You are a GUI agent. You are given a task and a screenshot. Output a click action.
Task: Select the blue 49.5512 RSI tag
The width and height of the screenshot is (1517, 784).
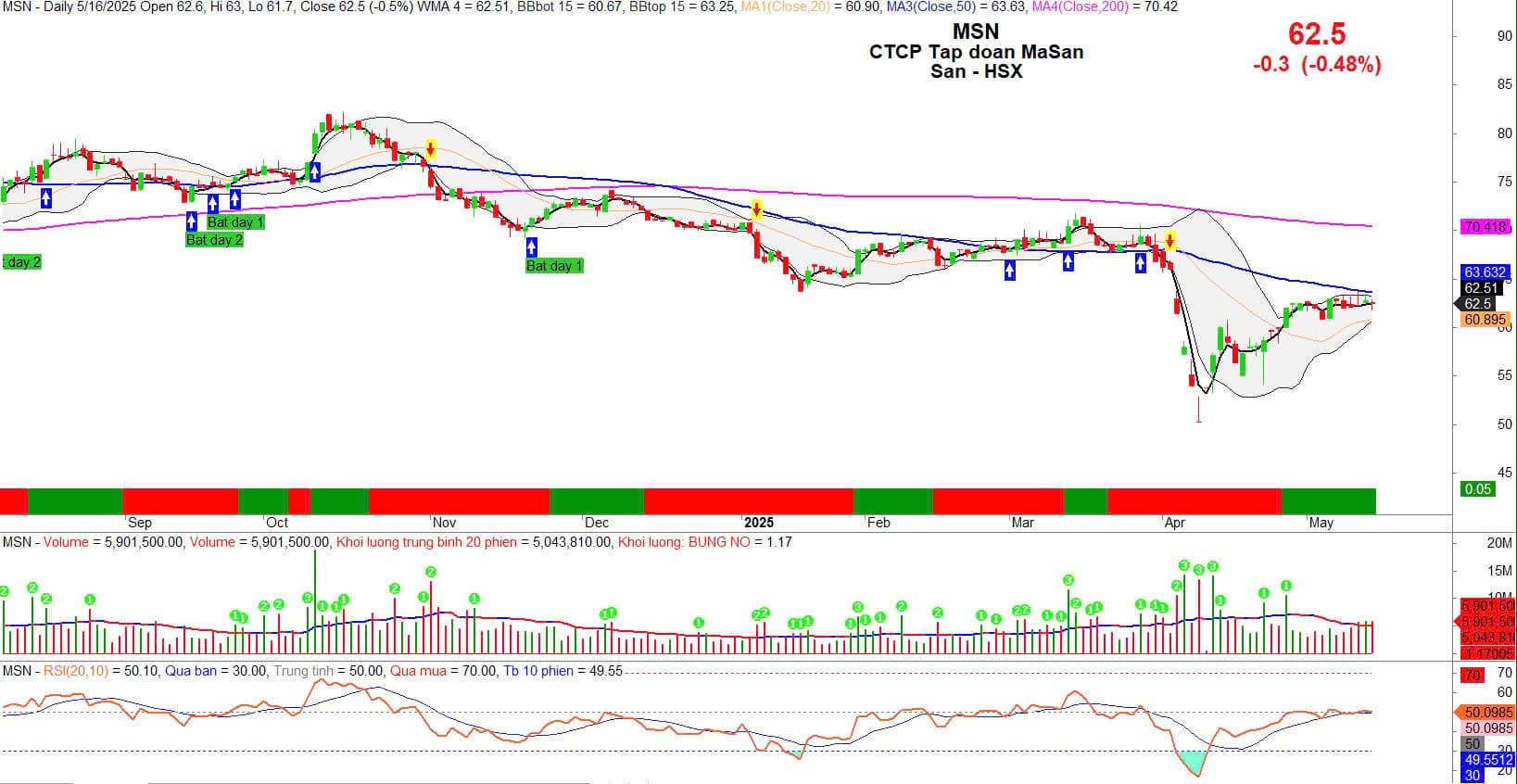coord(1487,759)
